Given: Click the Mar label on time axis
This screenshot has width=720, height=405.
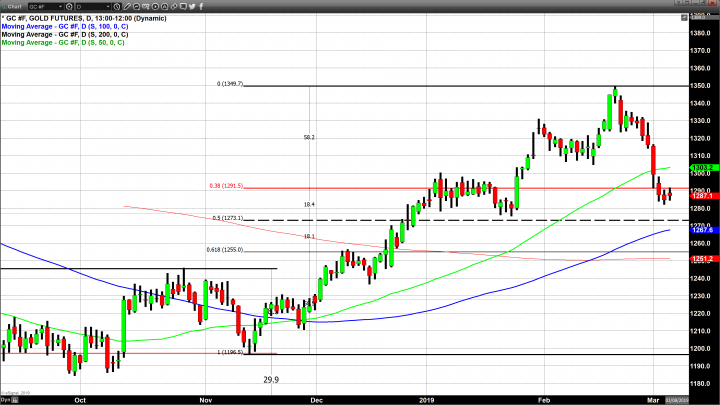Looking at the screenshot, I should tap(653, 400).
